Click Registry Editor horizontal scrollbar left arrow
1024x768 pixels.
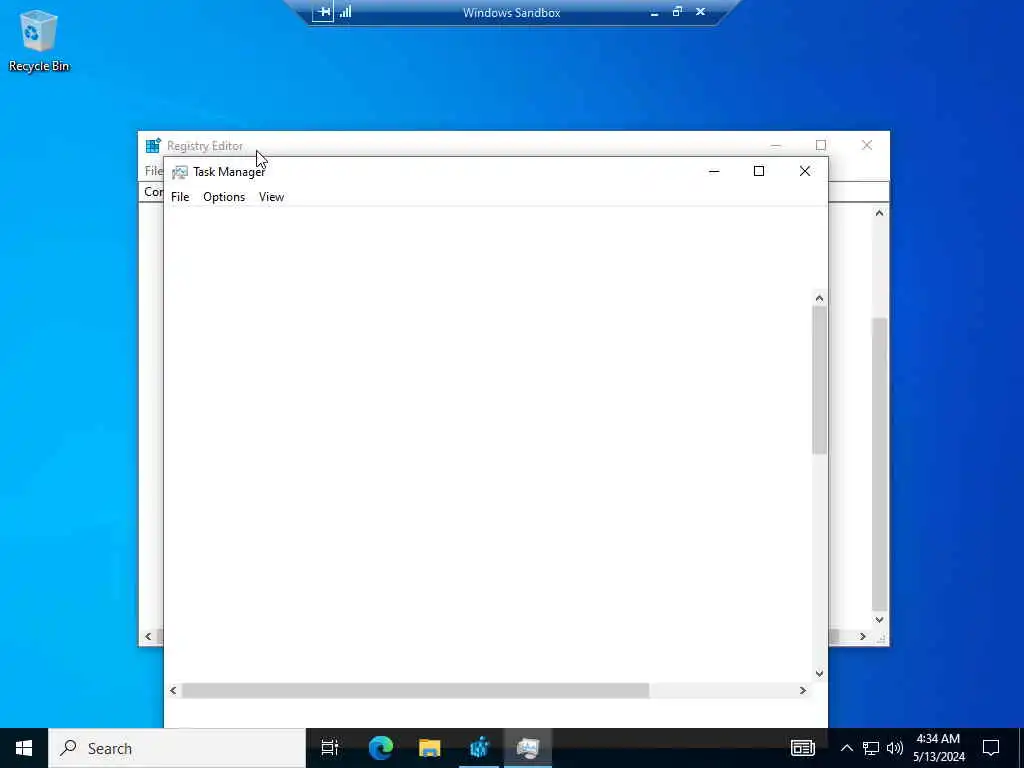[148, 636]
